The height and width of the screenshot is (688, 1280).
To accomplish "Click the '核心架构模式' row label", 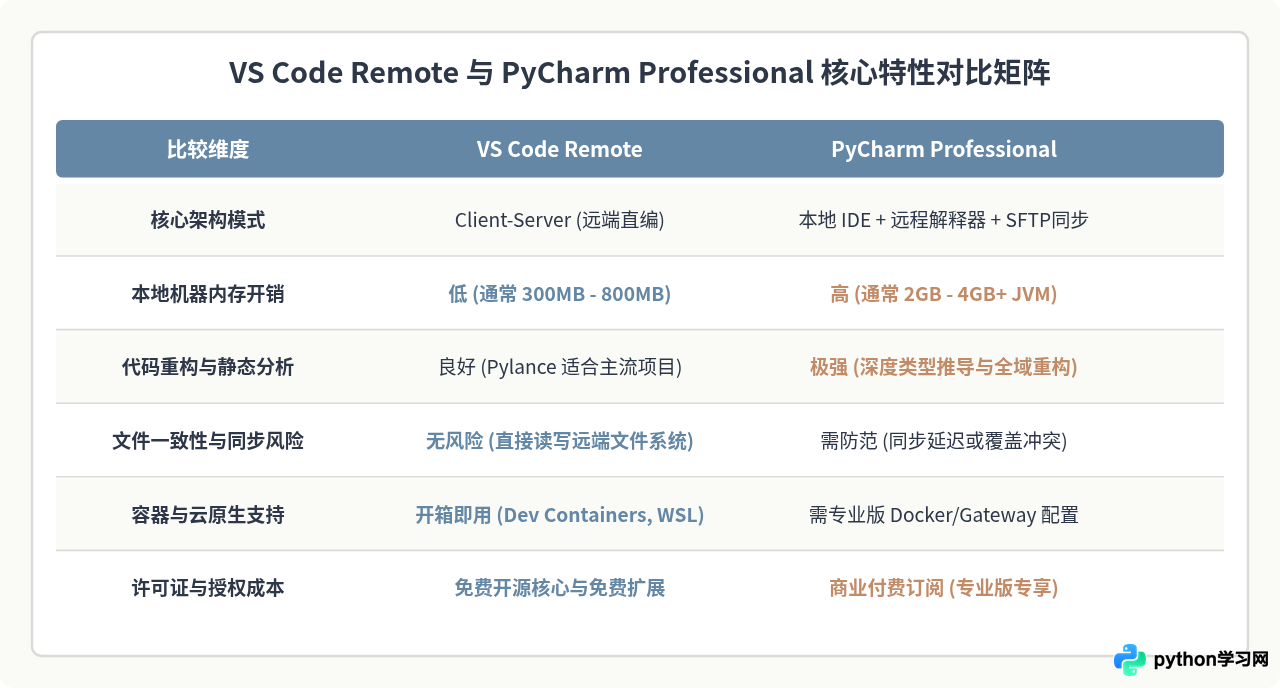I will 208,220.
